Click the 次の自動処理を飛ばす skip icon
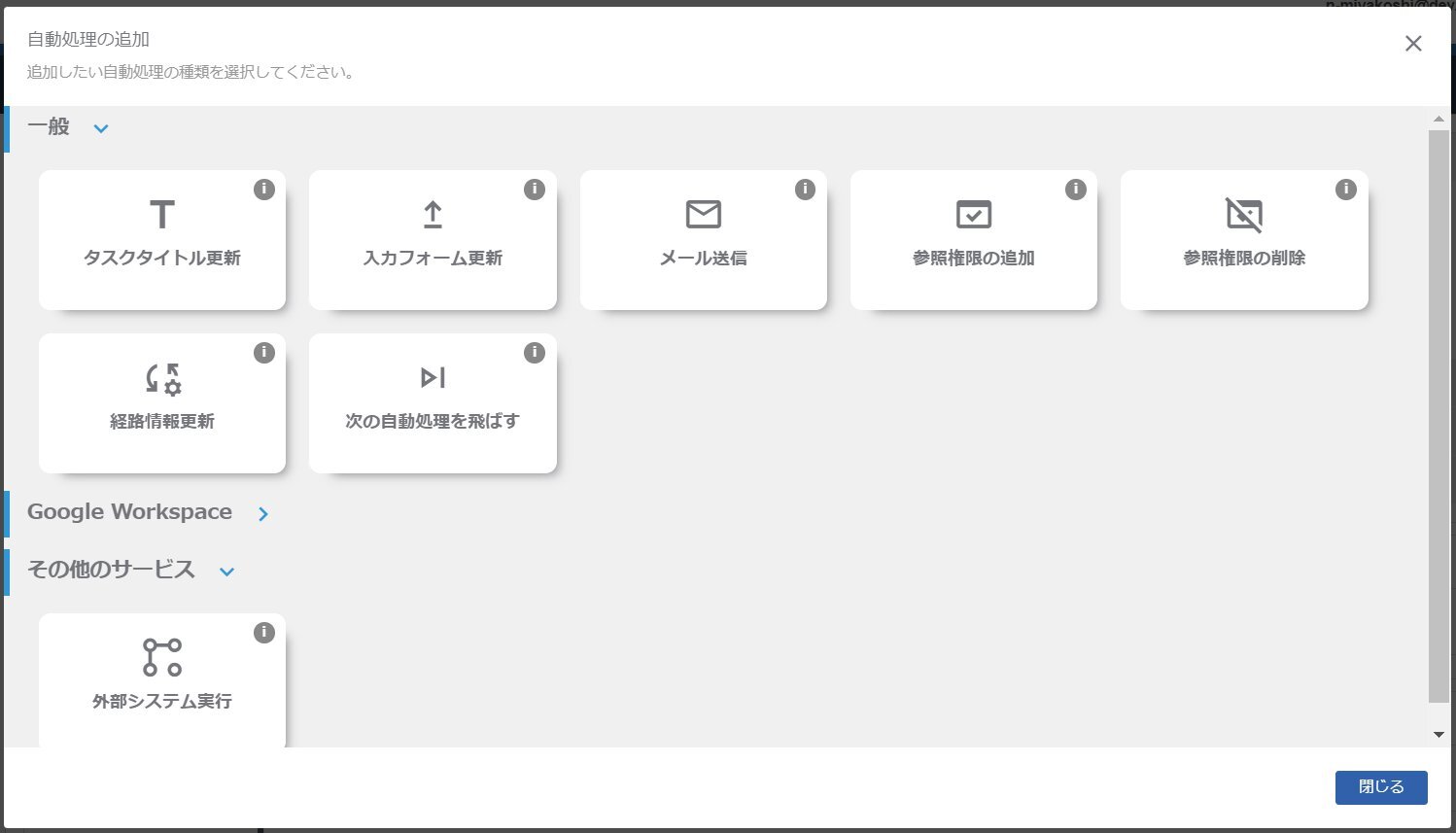The width and height of the screenshot is (1456, 833). click(x=433, y=377)
